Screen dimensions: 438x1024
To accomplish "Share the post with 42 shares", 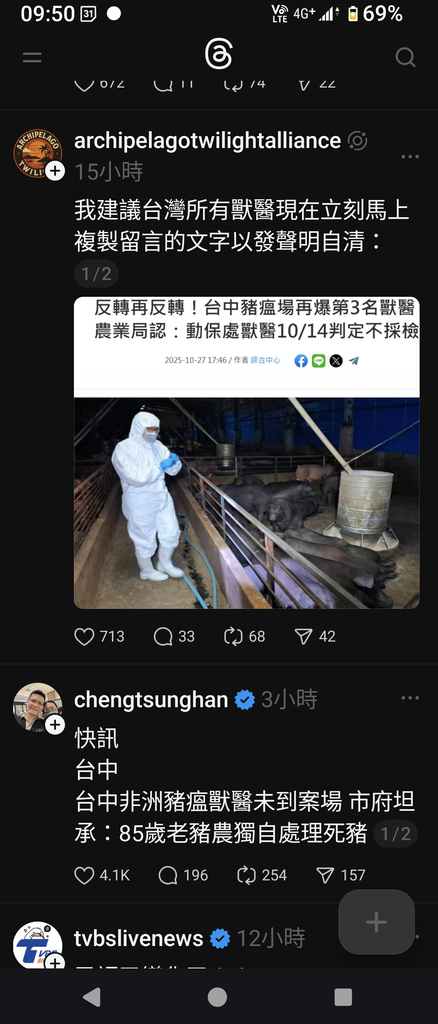I will tap(304, 636).
